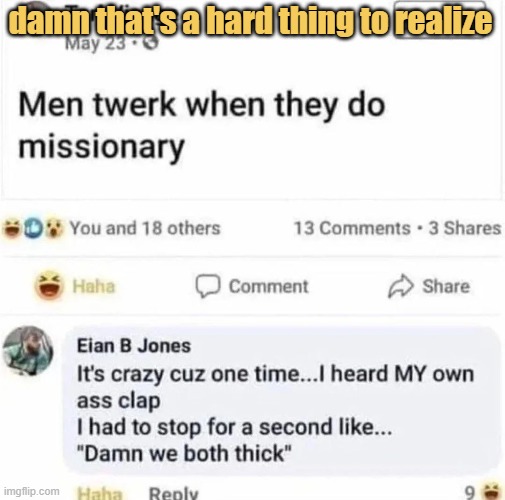
Task: Reply to Eian B Jones comment
Action: [173, 493]
